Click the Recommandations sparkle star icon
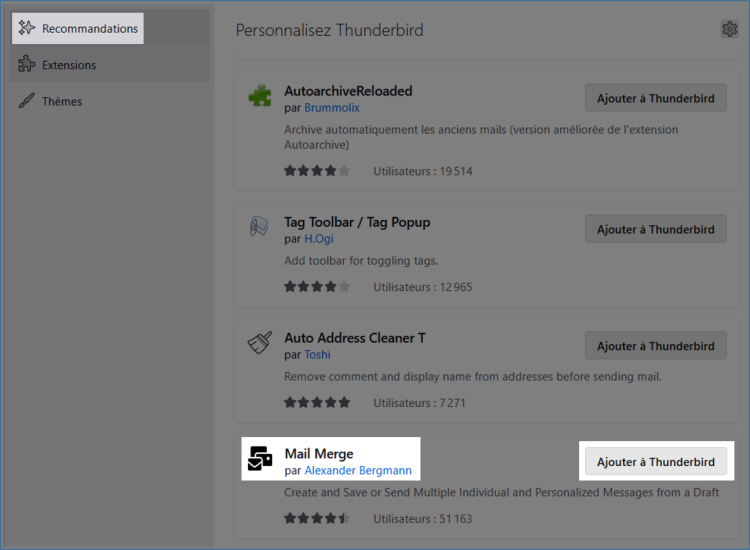Screen dimensions: 750x550 (x=27, y=28)
